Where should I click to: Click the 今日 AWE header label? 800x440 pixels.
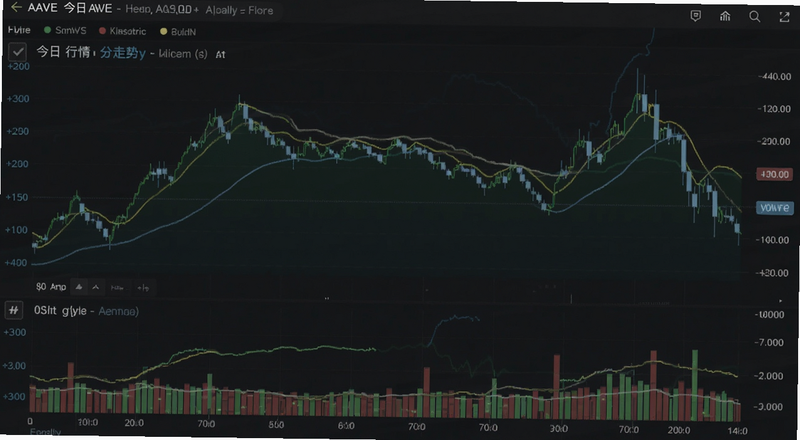tap(88, 9)
